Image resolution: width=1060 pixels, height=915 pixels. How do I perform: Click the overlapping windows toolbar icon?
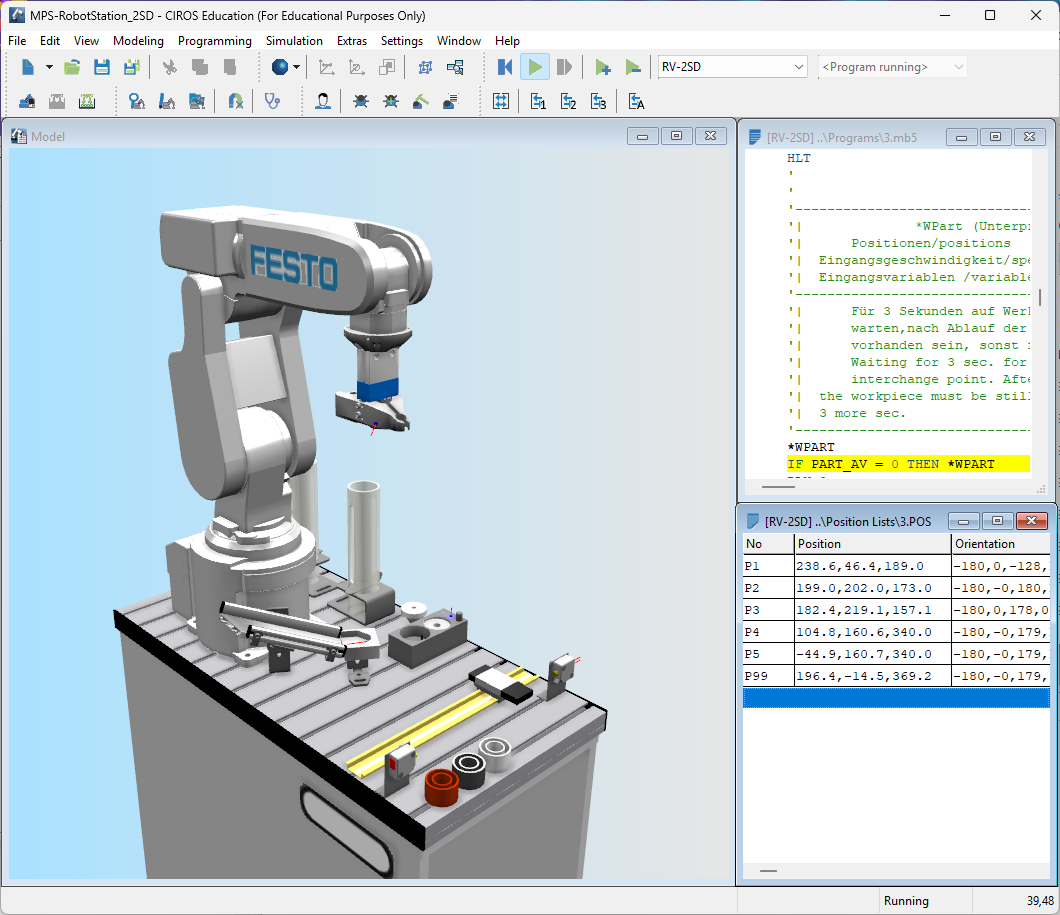(387, 67)
